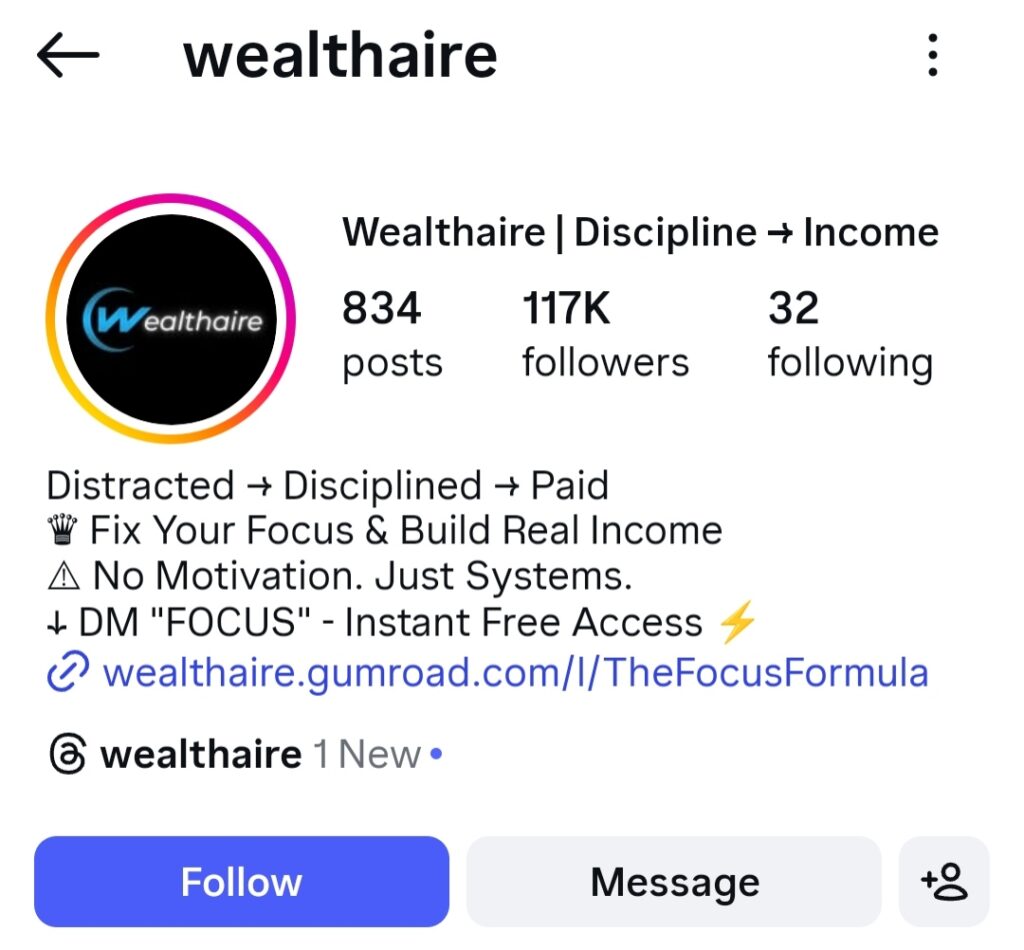Open wealthaire Threads profile link

201,754
